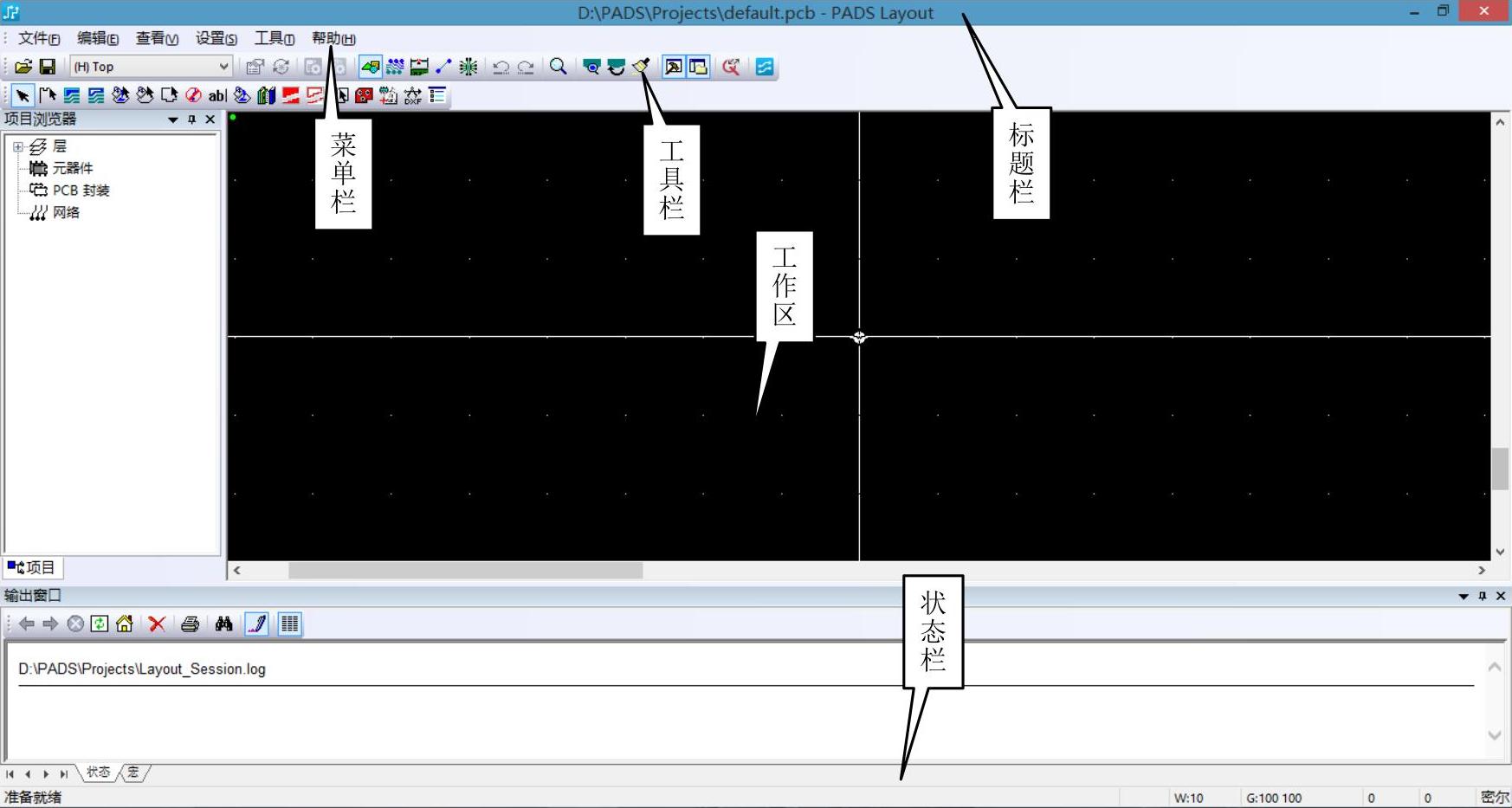Jump to the last output tab
1512x808 pixels.
[x=63, y=774]
